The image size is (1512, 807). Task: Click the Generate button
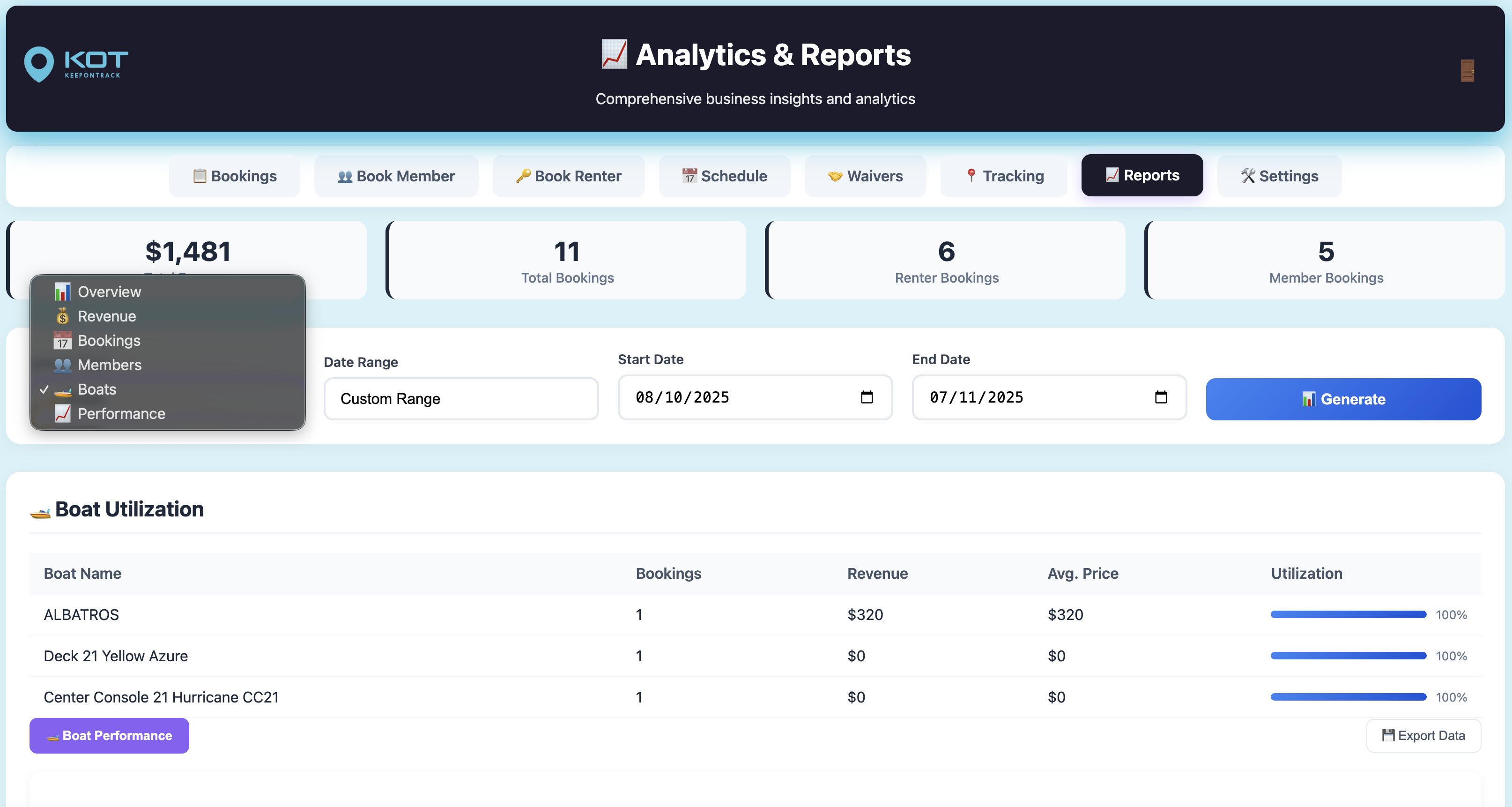tap(1343, 399)
